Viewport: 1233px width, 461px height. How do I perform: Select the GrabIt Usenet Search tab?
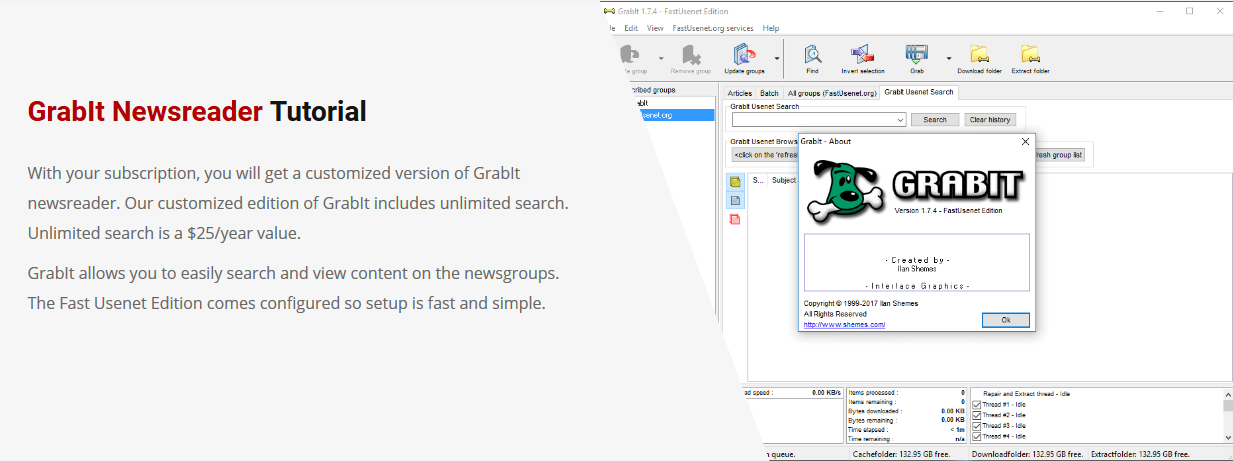coord(919,92)
